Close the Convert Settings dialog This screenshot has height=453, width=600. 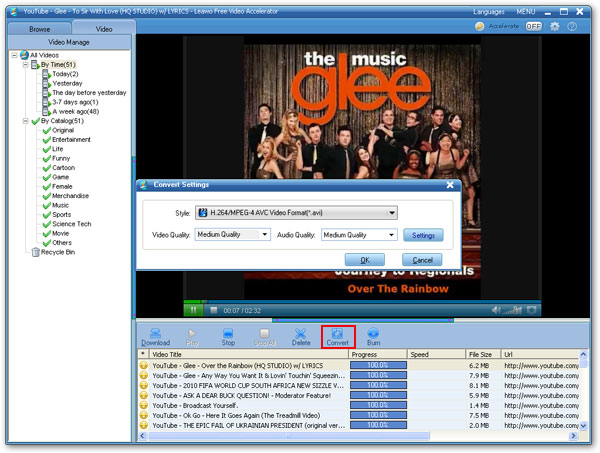point(450,185)
